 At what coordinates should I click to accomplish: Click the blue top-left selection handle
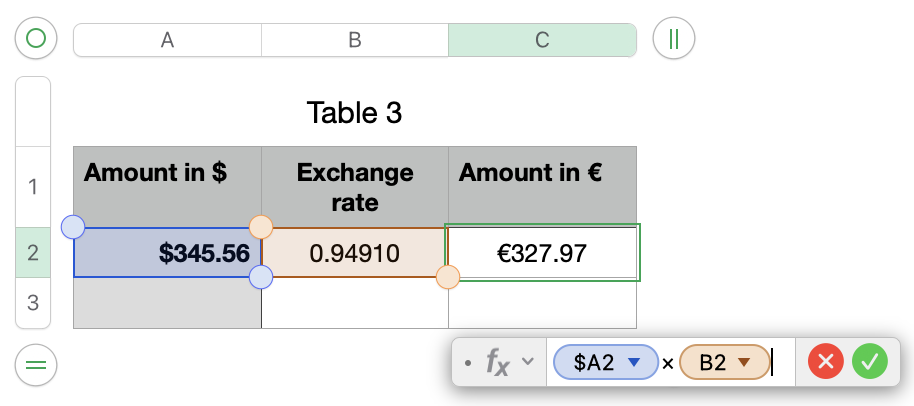click(73, 227)
